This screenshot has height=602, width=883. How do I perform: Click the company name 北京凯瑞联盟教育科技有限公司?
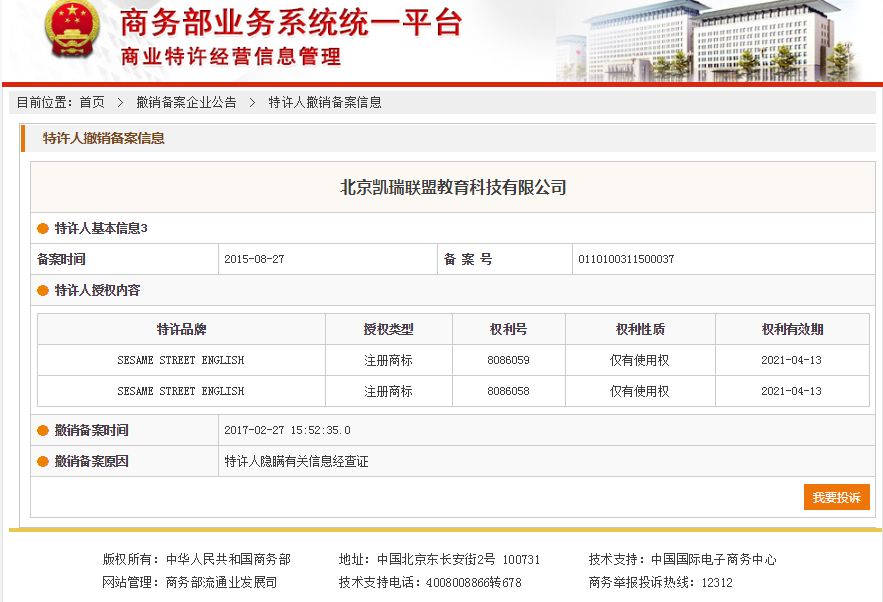453,187
